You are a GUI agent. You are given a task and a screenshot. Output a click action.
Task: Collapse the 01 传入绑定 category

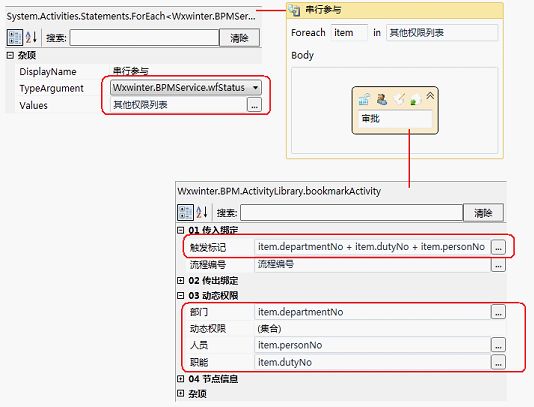[x=180, y=230]
